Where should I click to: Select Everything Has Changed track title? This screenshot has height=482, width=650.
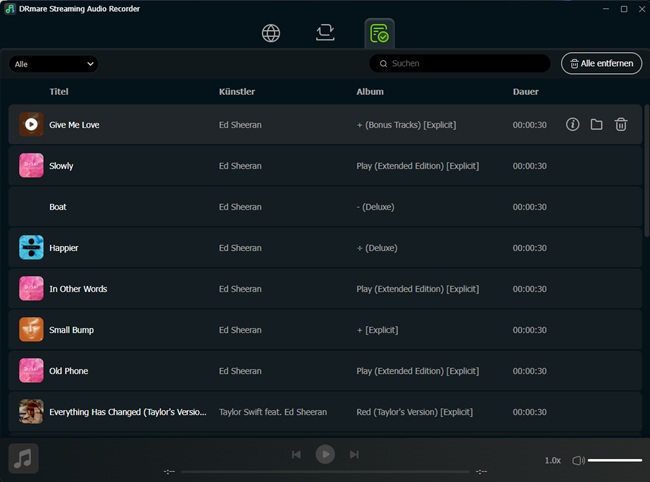[x=128, y=412]
